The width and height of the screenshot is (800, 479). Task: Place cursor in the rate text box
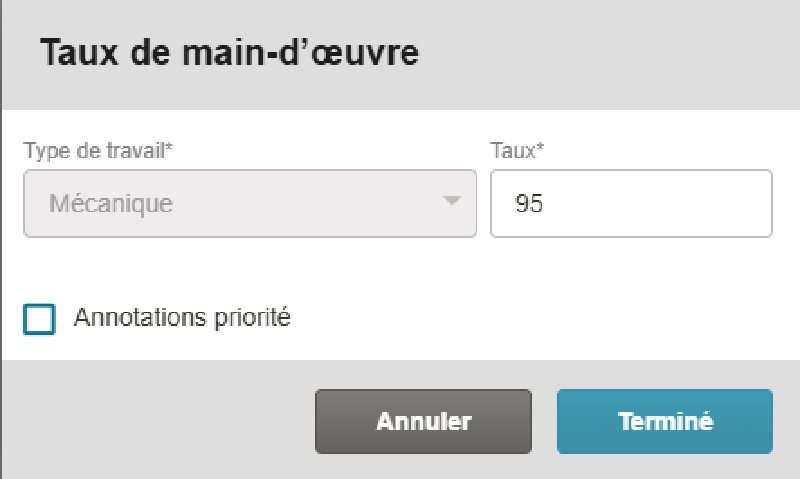pos(631,203)
